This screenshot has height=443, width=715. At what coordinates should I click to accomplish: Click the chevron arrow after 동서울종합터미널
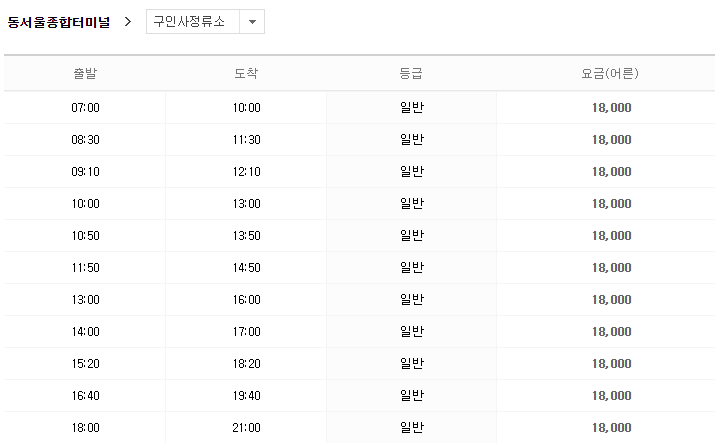[128, 21]
